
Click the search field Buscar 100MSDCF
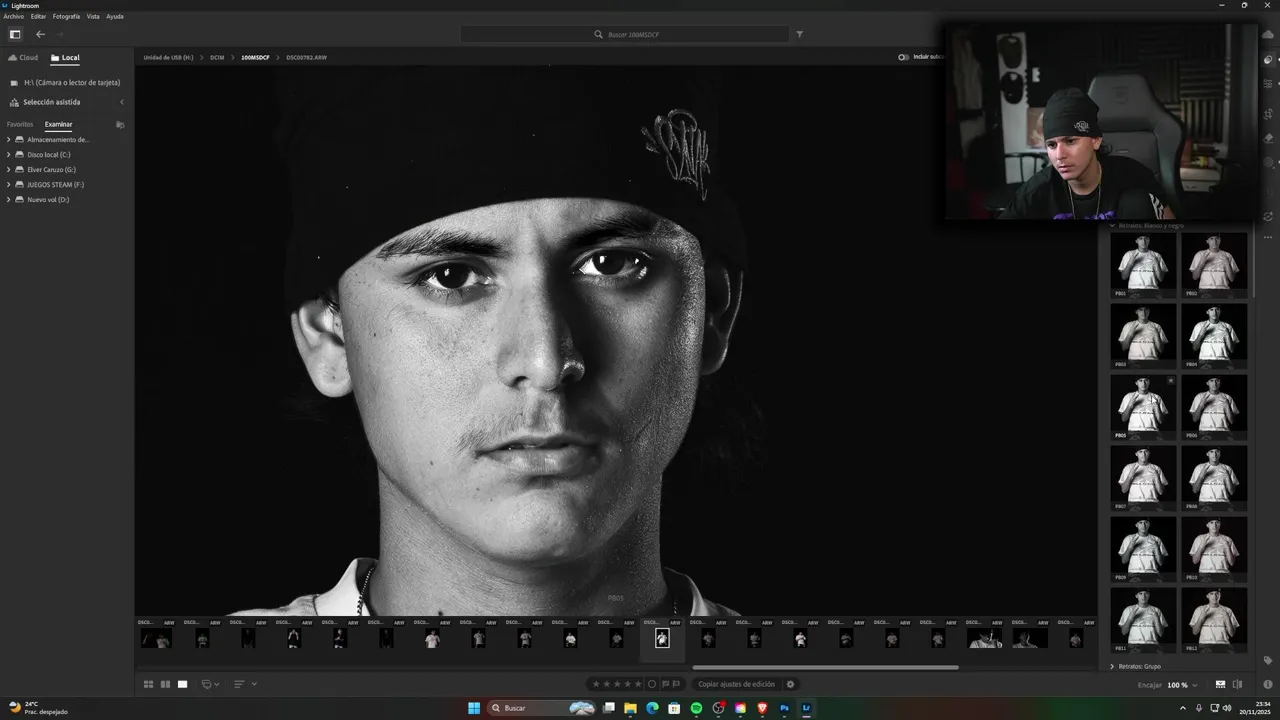tap(625, 34)
